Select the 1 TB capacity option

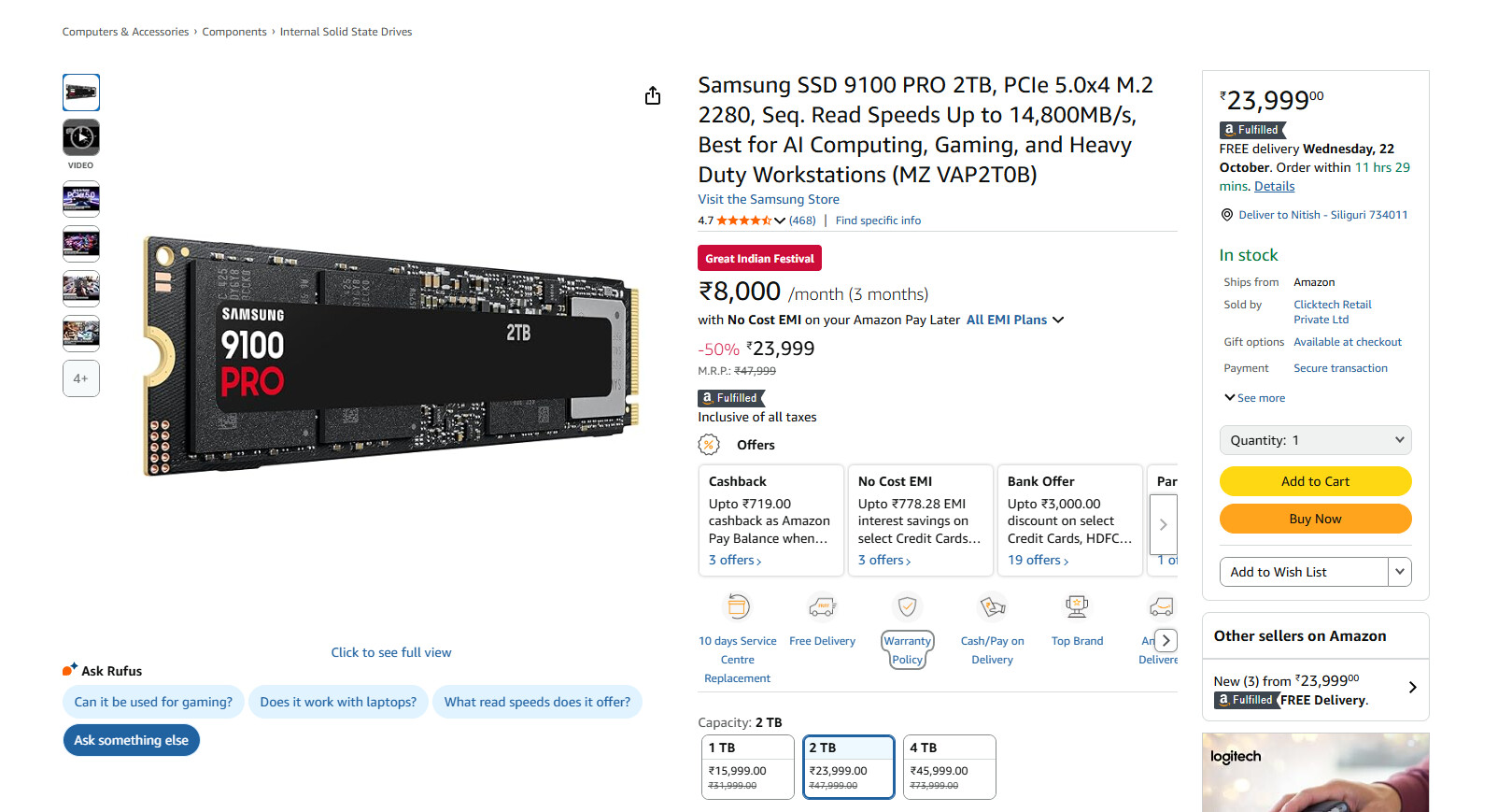pos(747,766)
